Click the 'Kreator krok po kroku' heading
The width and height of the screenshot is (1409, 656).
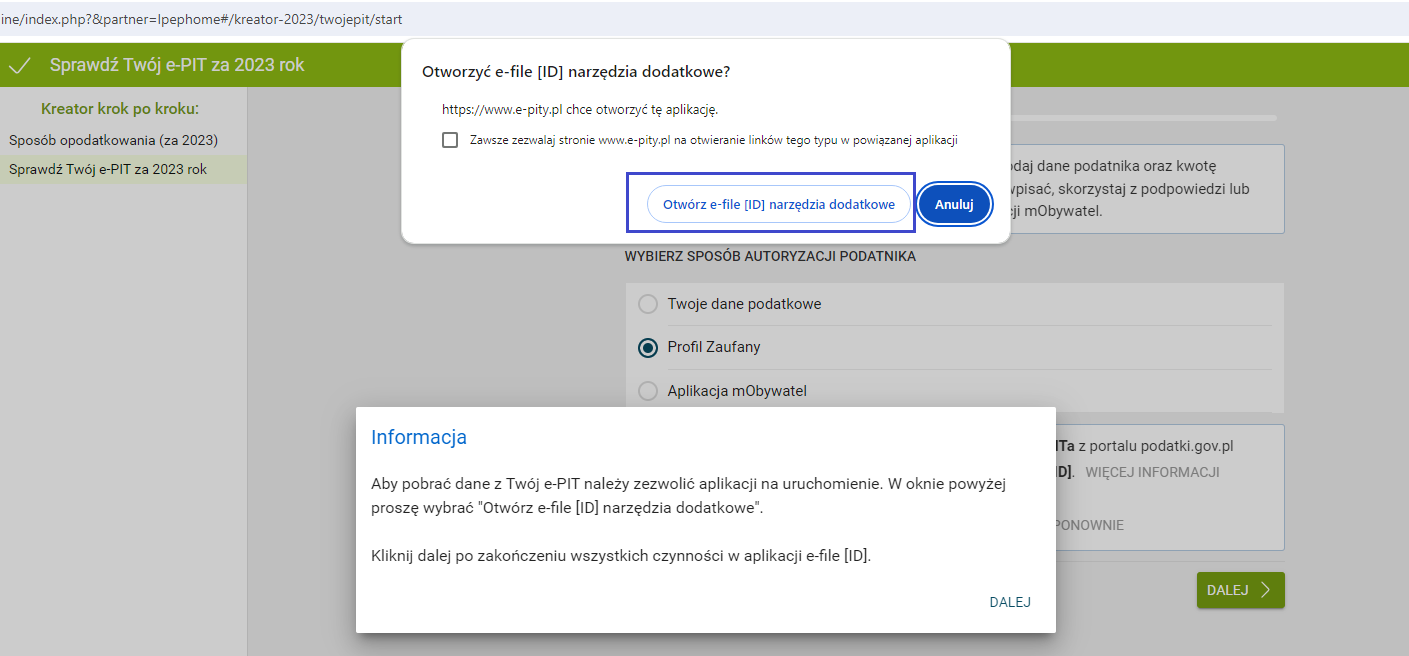click(120, 109)
